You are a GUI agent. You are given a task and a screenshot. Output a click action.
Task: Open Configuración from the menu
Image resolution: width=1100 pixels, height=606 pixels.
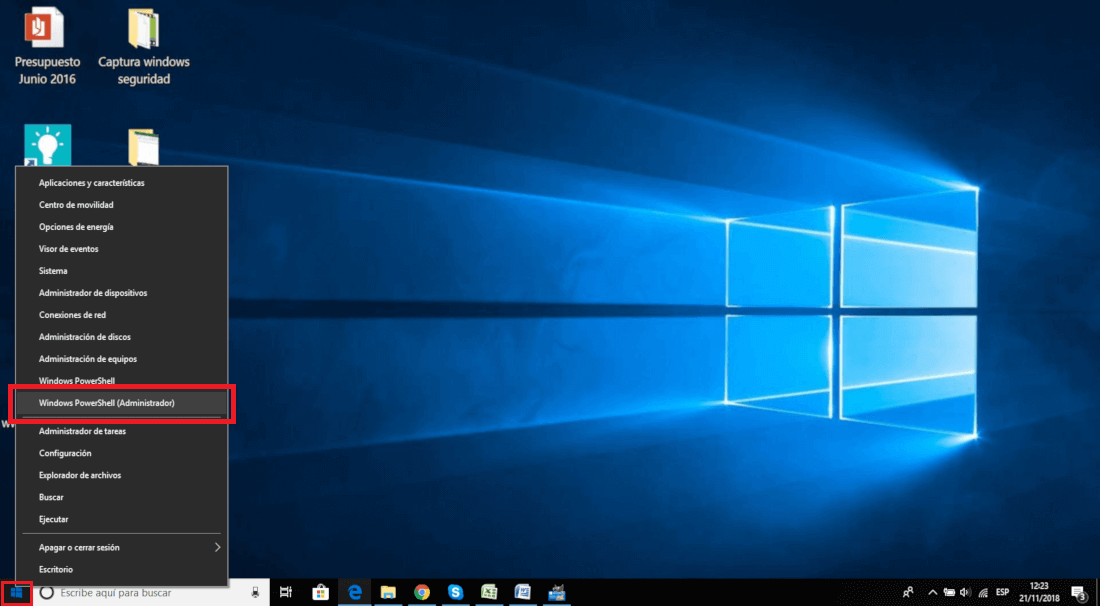pyautogui.click(x=122, y=453)
